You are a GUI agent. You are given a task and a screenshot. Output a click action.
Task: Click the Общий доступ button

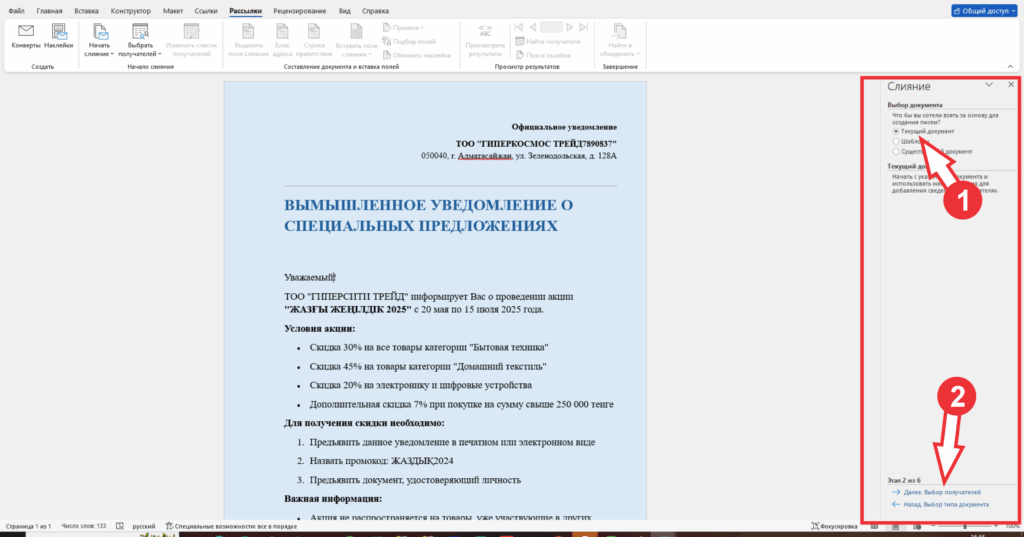[x=984, y=11]
